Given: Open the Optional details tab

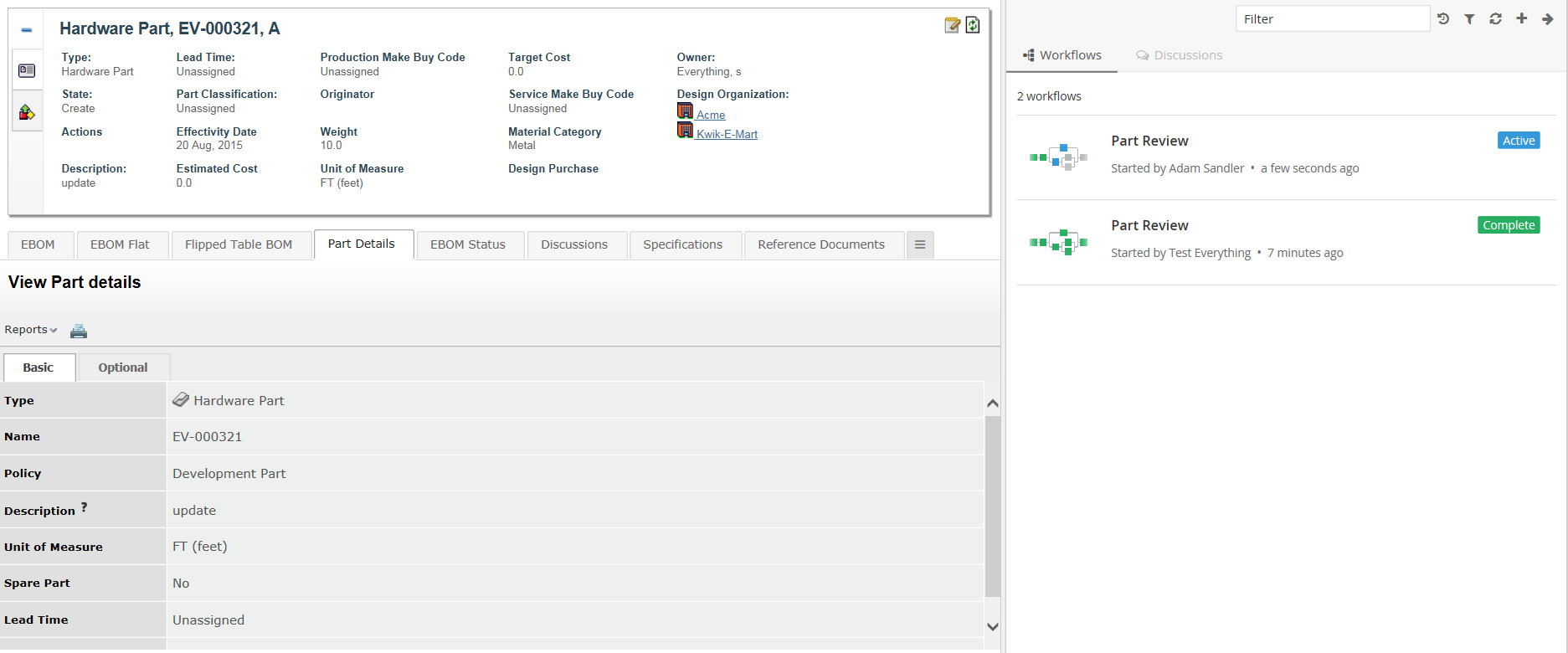Looking at the screenshot, I should coord(123,368).
